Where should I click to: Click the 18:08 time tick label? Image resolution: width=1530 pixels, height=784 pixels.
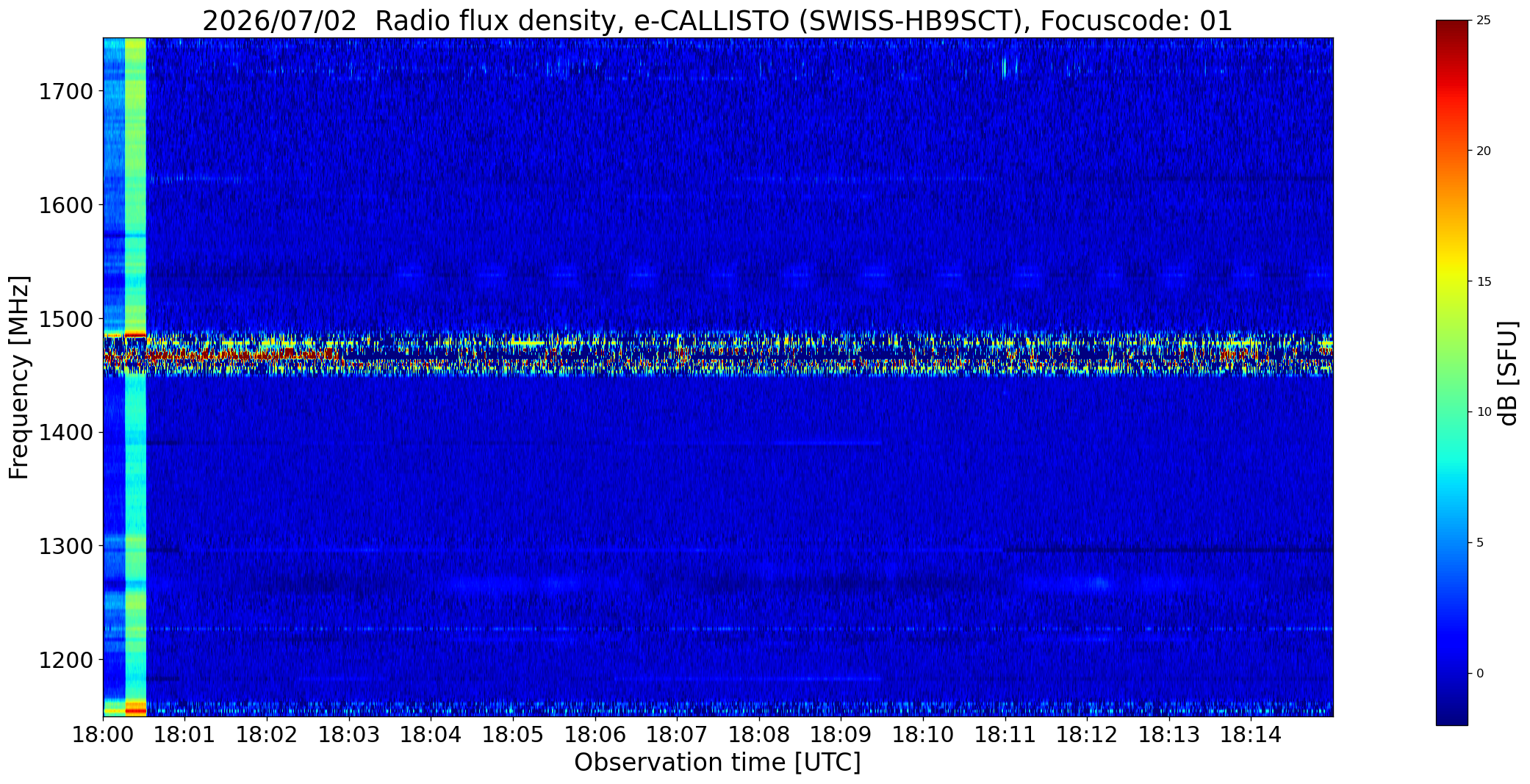759,734
